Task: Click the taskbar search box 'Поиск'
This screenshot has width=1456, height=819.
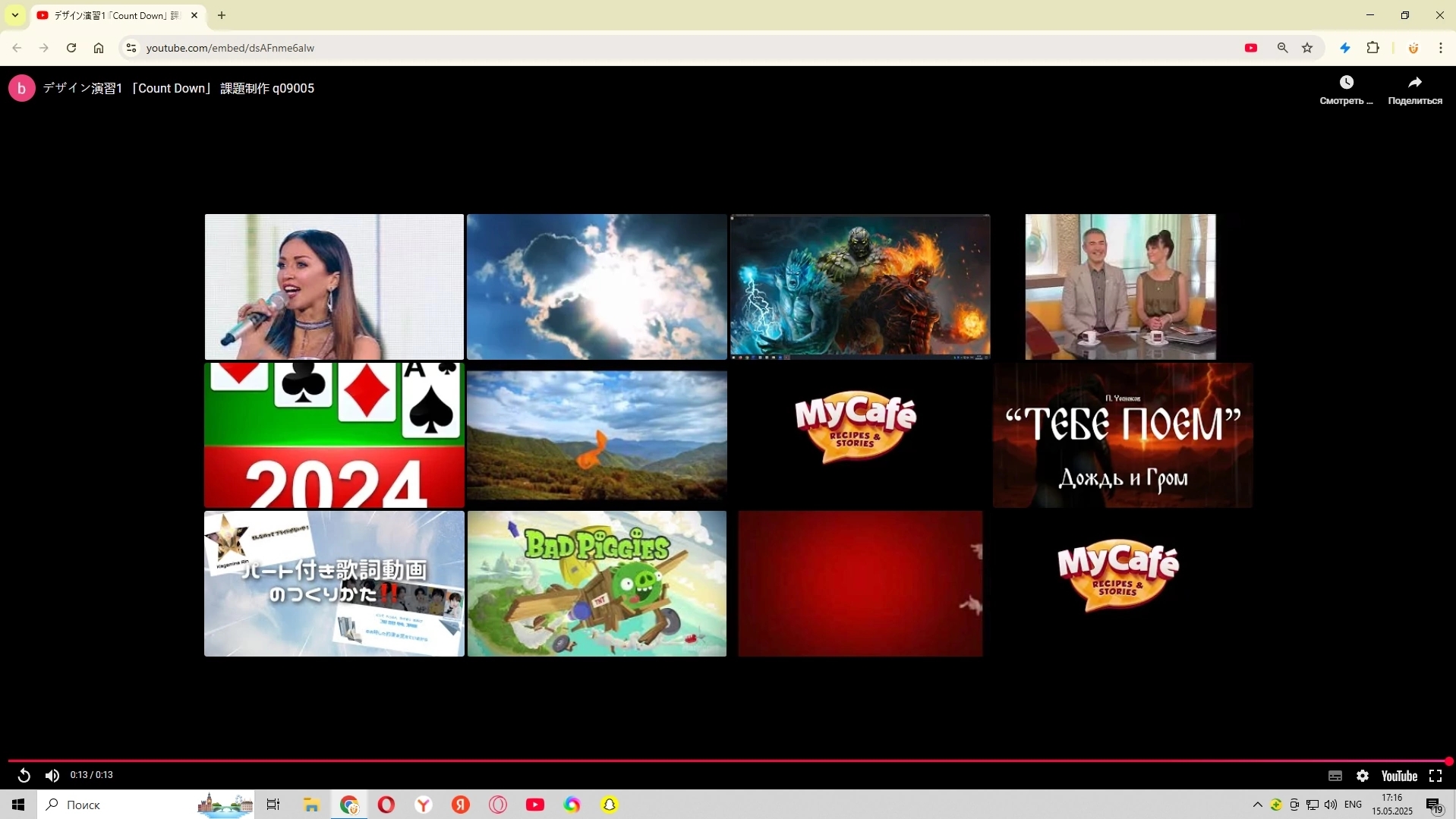Action: pos(146,805)
